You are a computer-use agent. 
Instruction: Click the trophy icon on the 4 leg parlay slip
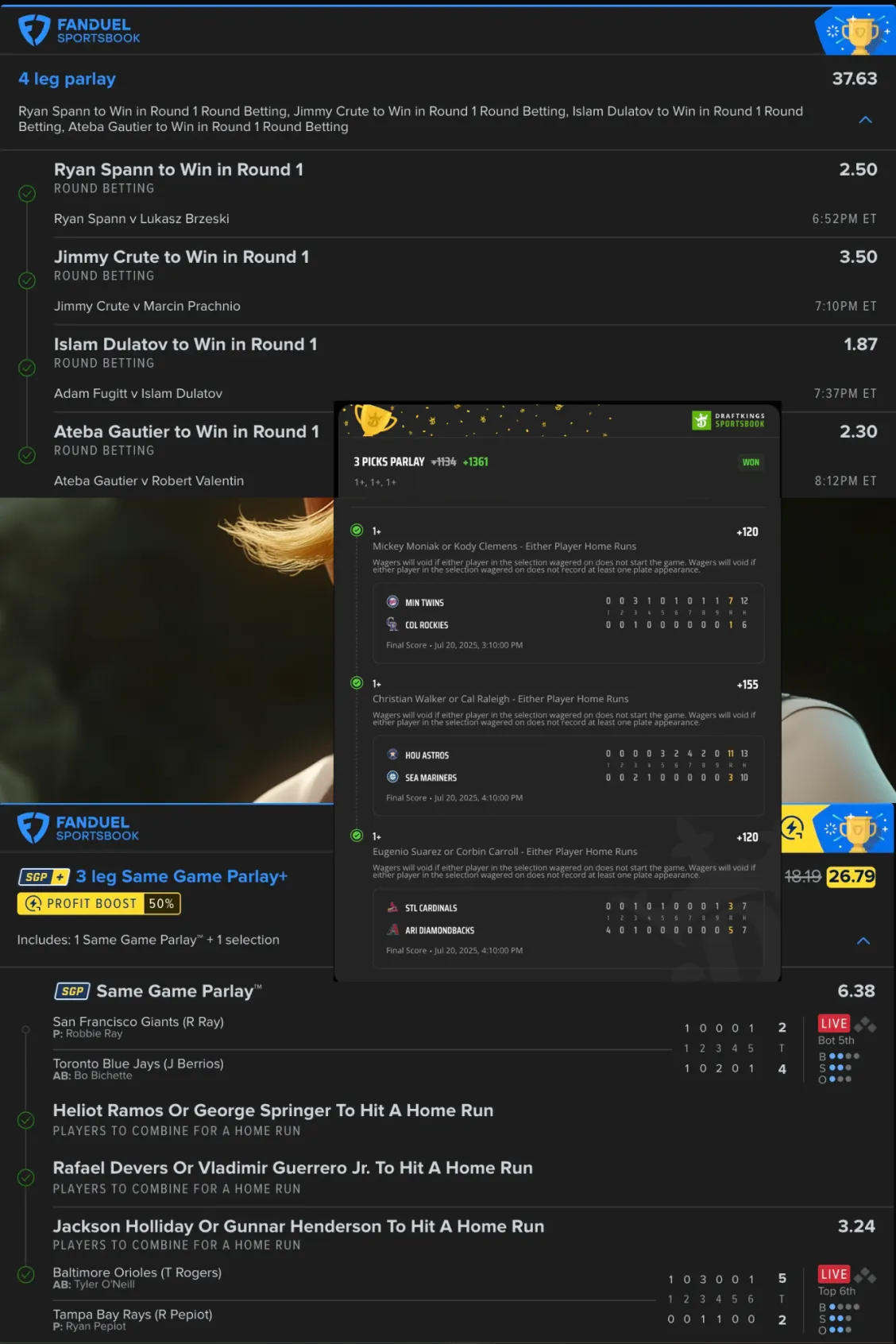[x=858, y=32]
